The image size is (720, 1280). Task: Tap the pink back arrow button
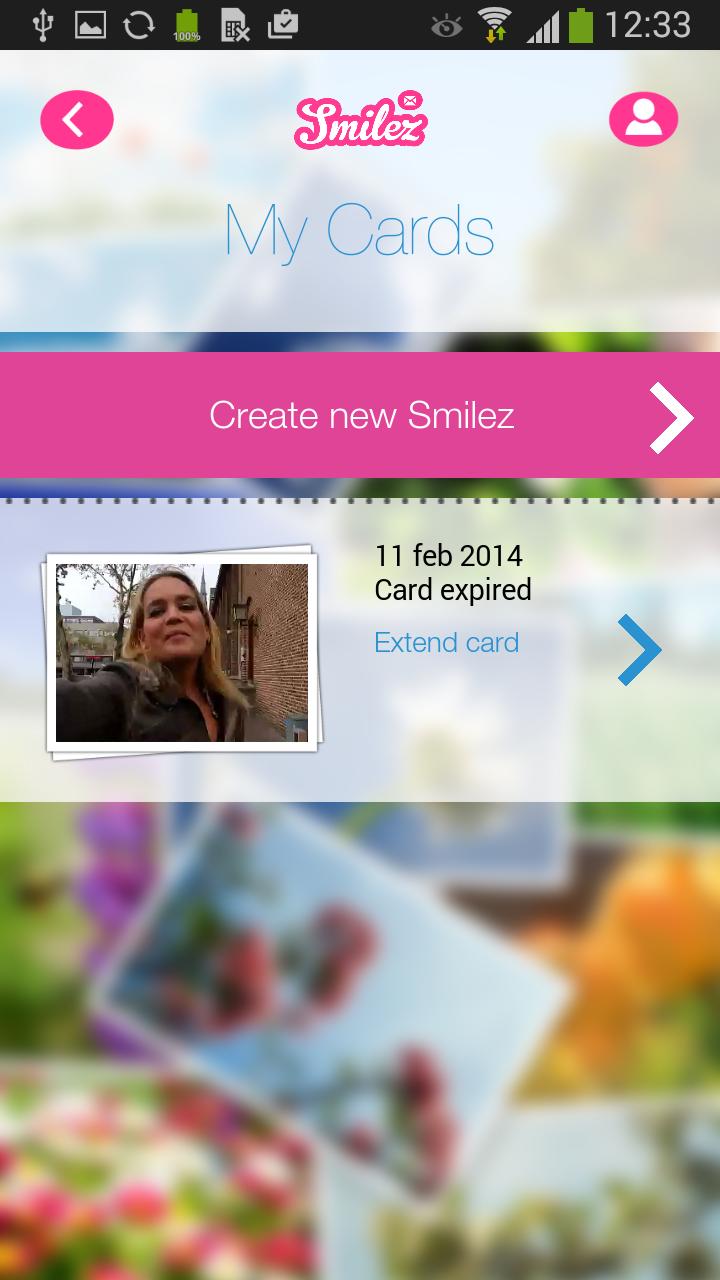[77, 120]
